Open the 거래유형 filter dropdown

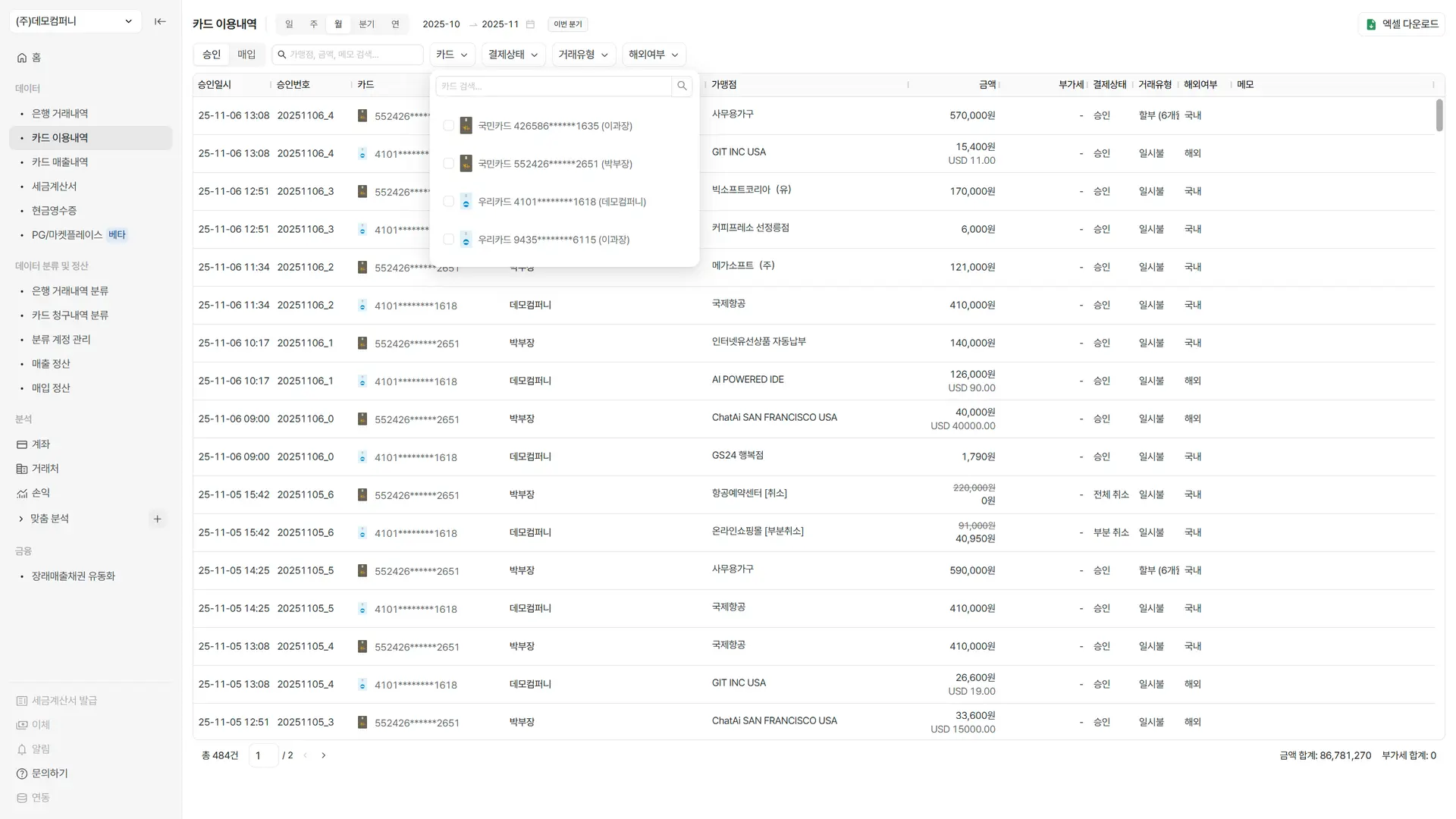click(x=583, y=55)
